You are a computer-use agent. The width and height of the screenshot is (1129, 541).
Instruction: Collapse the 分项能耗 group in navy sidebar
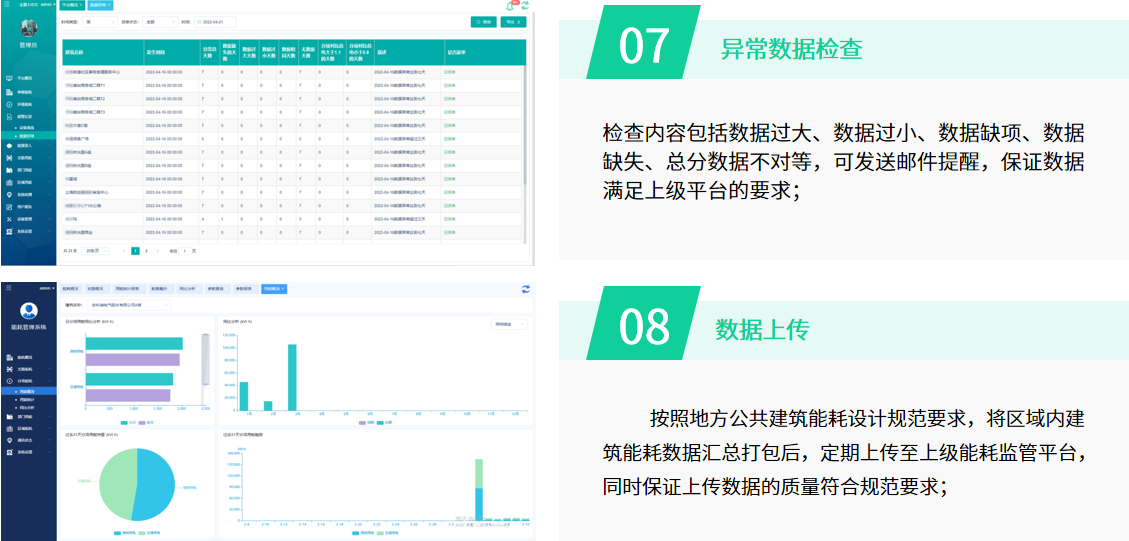(28, 380)
